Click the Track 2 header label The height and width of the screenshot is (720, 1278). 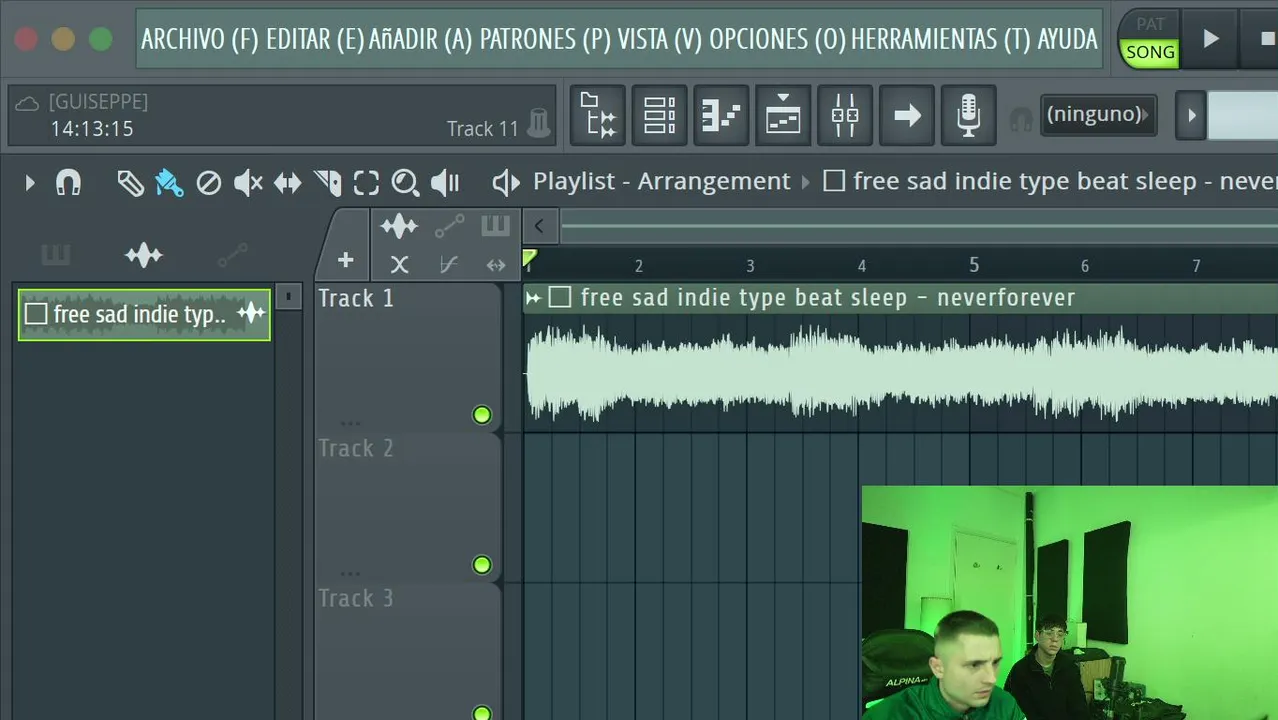[x=356, y=448]
